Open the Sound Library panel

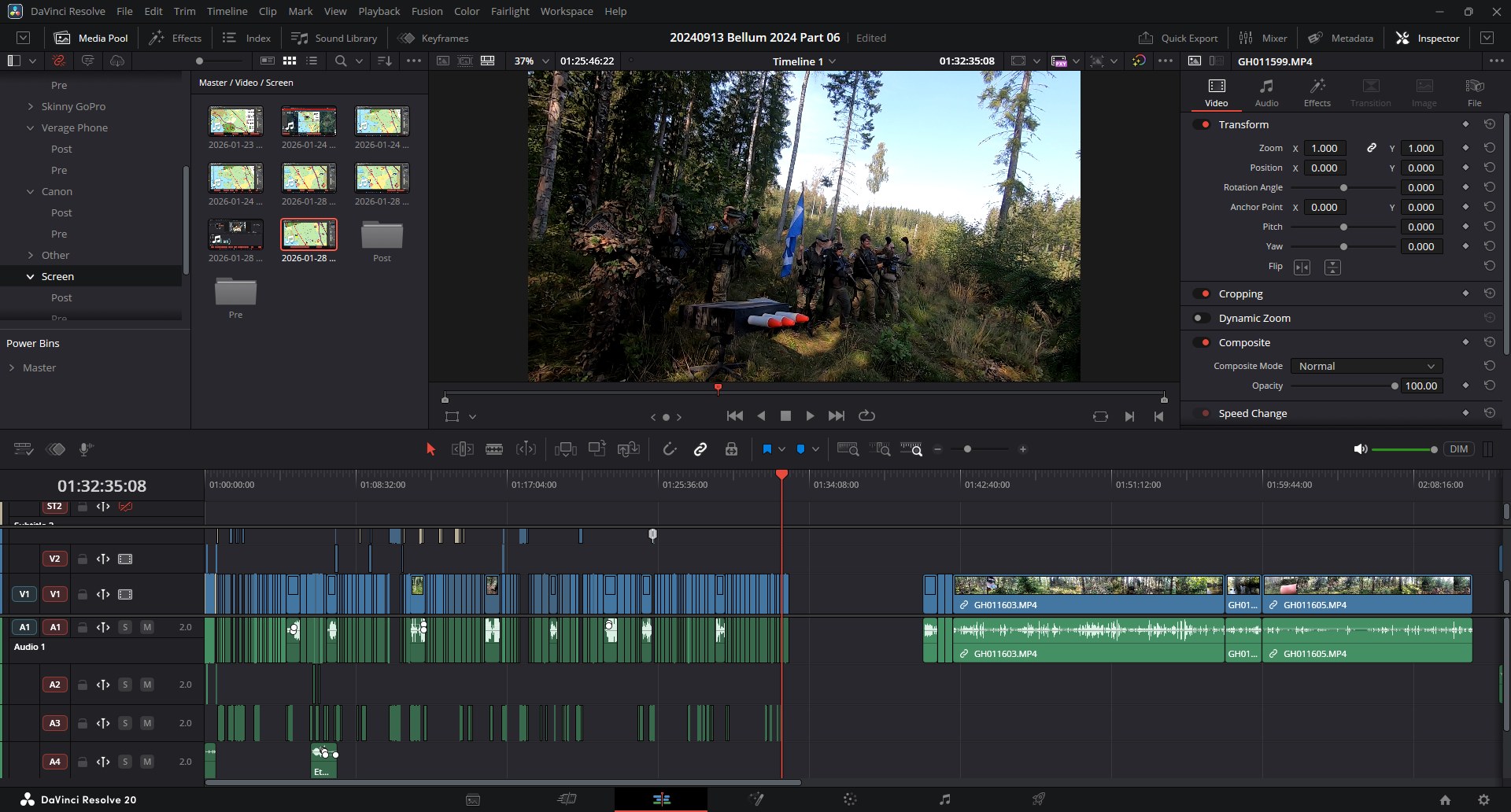[x=334, y=38]
